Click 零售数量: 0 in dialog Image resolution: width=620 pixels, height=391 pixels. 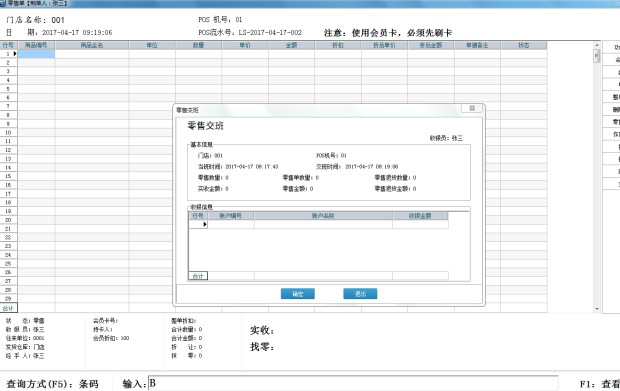[x=213, y=178]
